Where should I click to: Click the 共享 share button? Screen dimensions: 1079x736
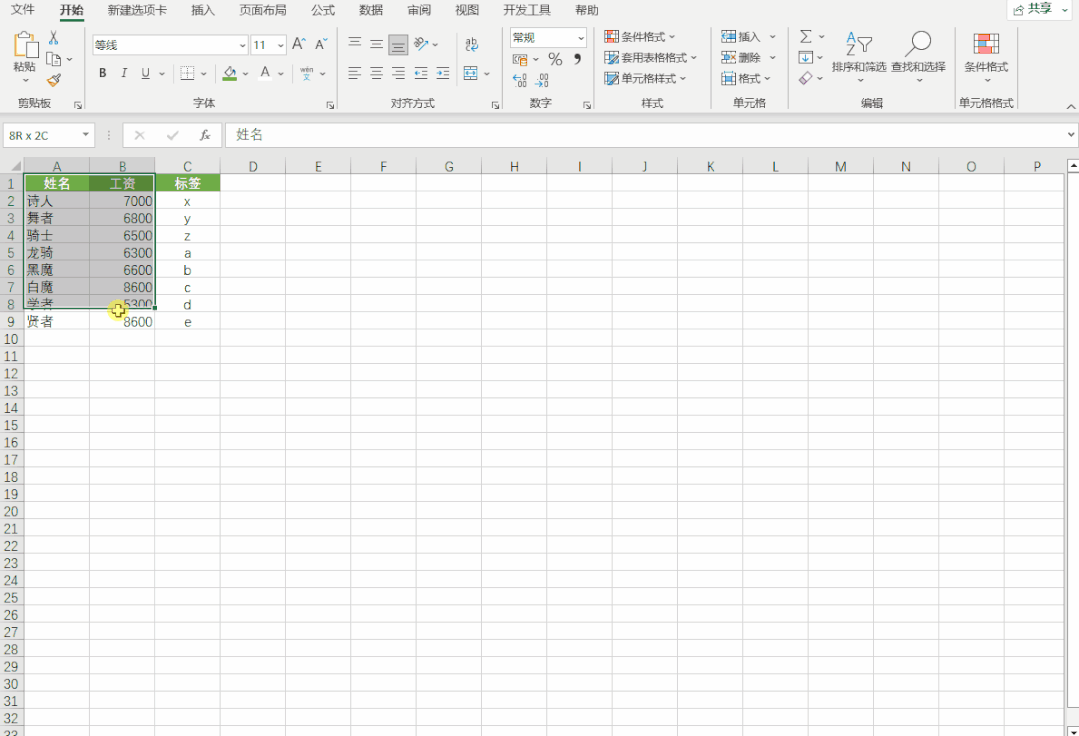click(x=1040, y=9)
